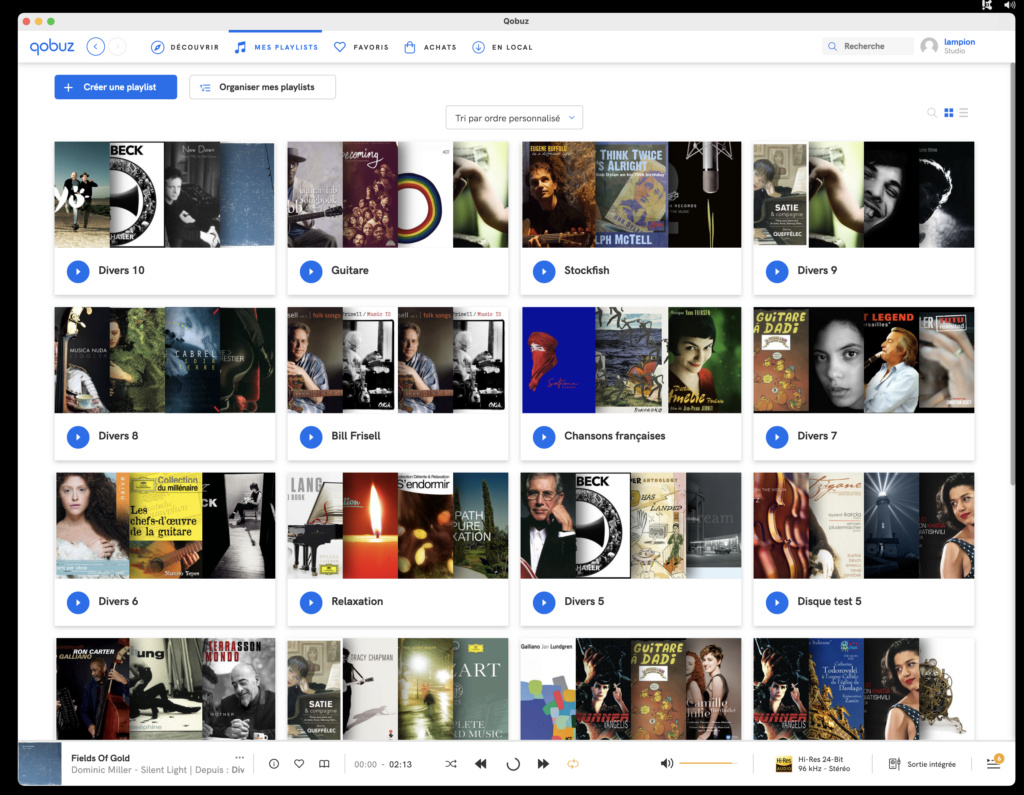The width and height of the screenshot is (1024, 795).
Task: Toggle shuffle playback
Action: [x=451, y=764]
